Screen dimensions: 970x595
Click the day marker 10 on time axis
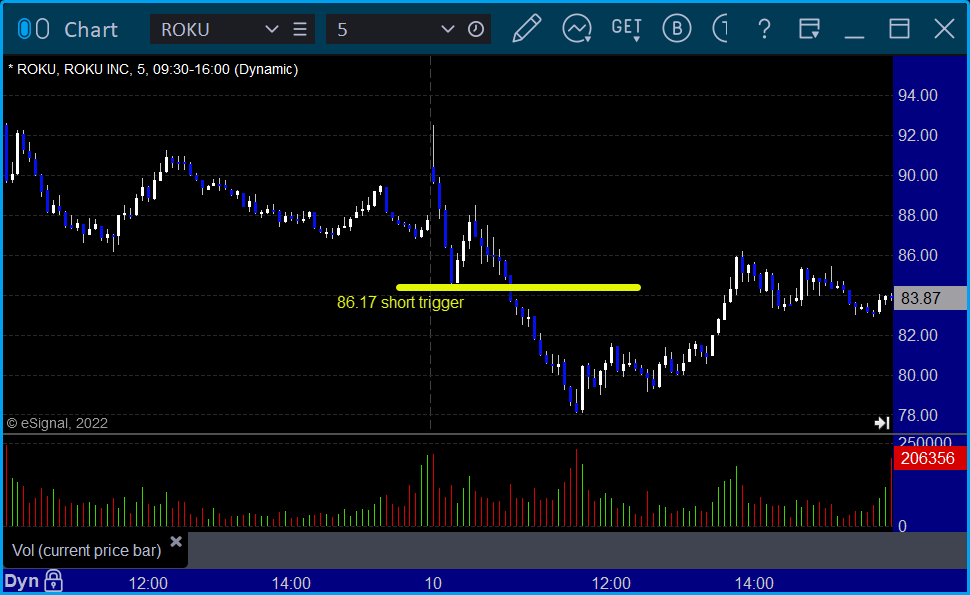(433, 583)
